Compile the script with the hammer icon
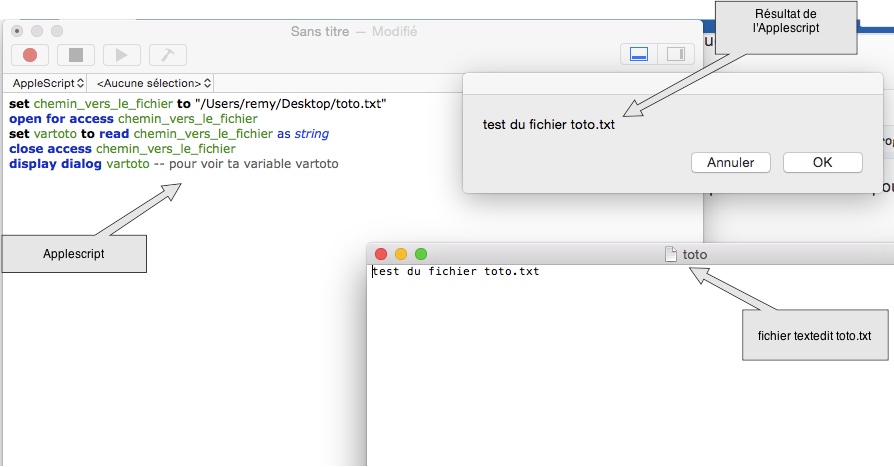The height and width of the screenshot is (467, 894). pos(168,55)
